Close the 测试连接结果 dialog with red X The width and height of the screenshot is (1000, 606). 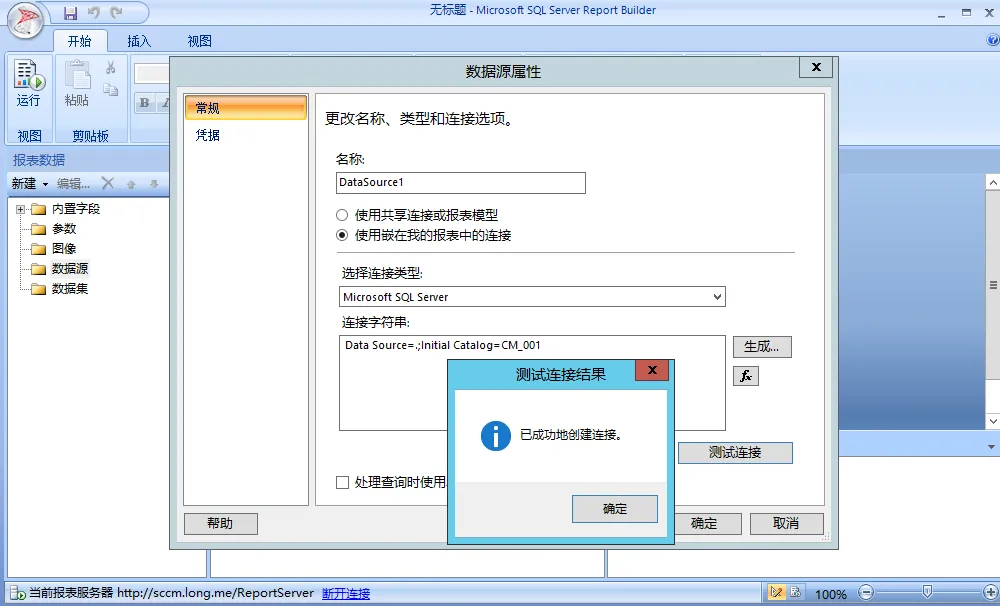tap(652, 370)
